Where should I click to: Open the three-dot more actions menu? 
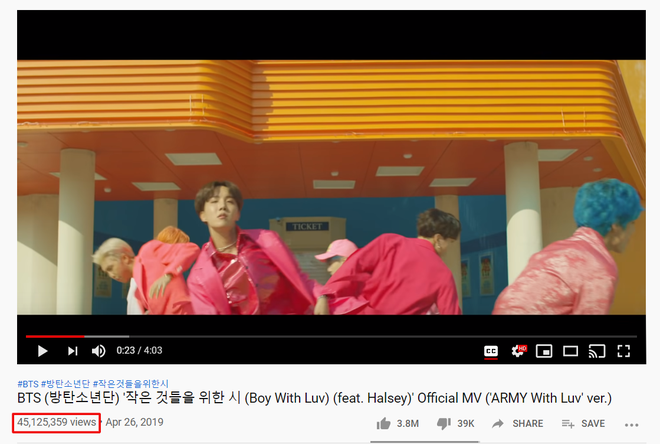point(631,425)
